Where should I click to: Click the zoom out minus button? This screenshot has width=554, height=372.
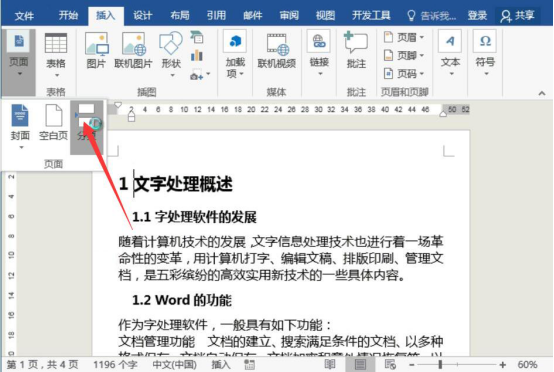[412, 364]
